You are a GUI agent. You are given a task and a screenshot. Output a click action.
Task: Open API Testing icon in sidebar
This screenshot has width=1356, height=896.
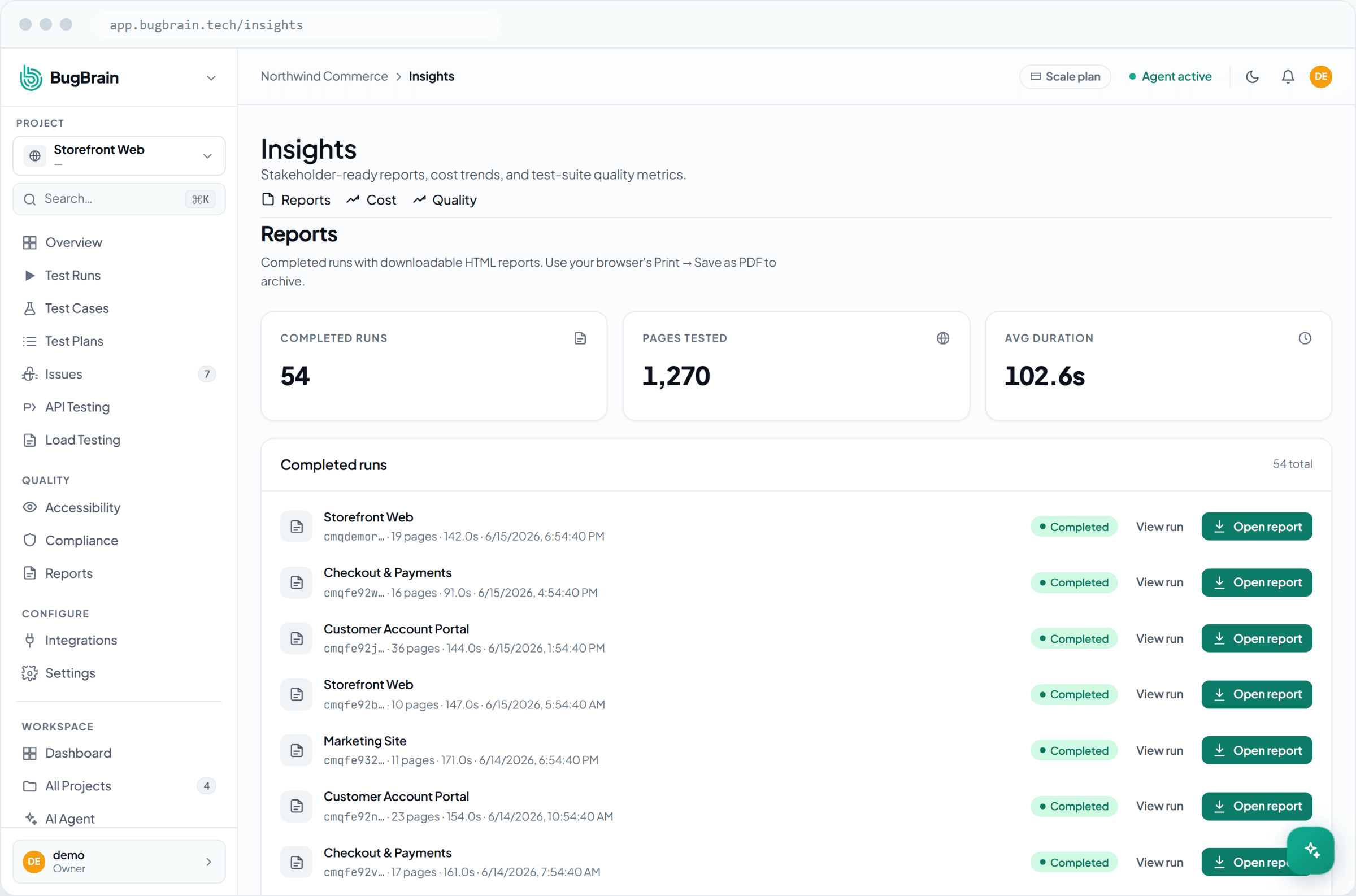click(30, 407)
